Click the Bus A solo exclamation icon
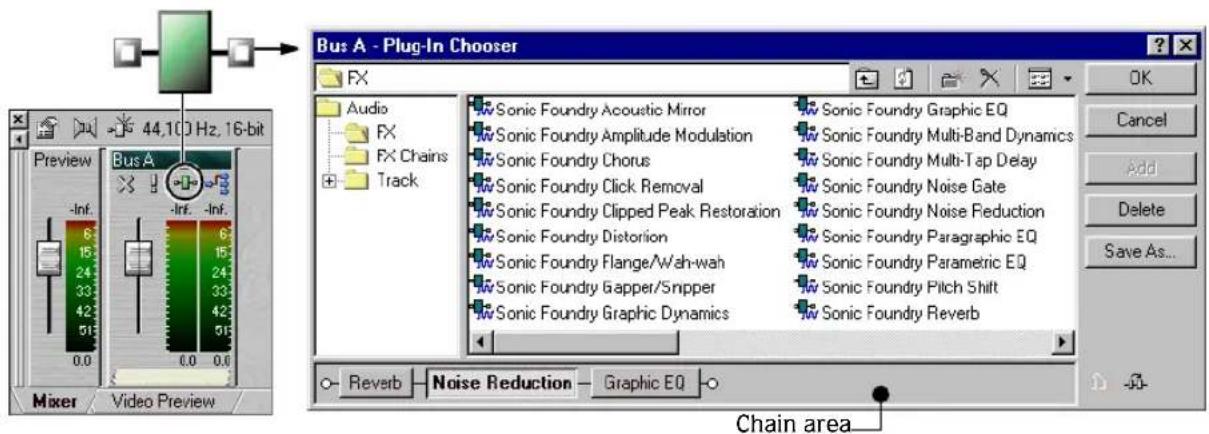The width and height of the screenshot is (1209, 434). click(153, 183)
